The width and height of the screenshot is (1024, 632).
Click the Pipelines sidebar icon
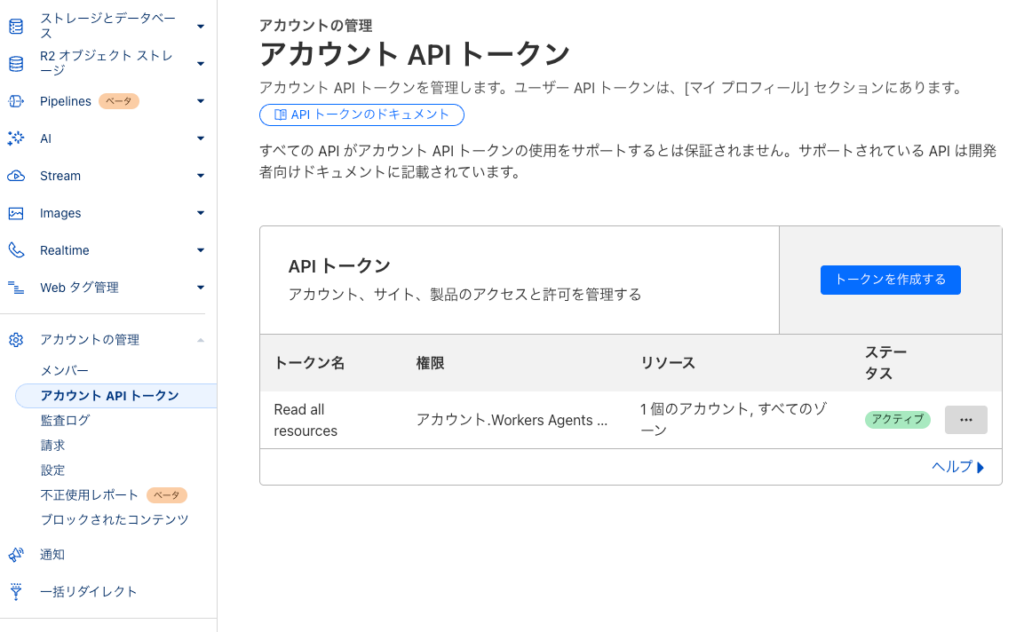16,101
